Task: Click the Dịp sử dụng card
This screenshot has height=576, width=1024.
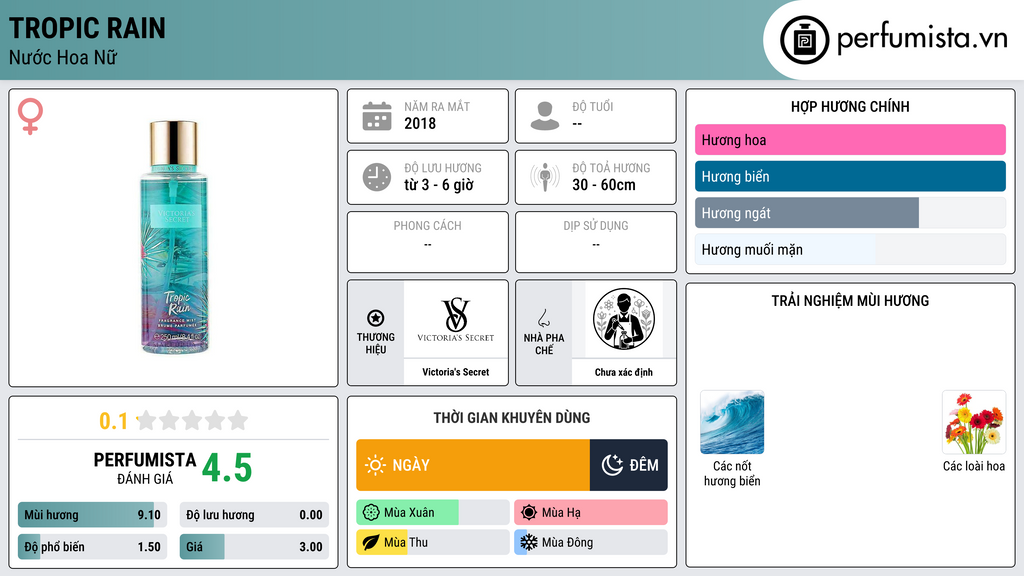Action: click(596, 242)
